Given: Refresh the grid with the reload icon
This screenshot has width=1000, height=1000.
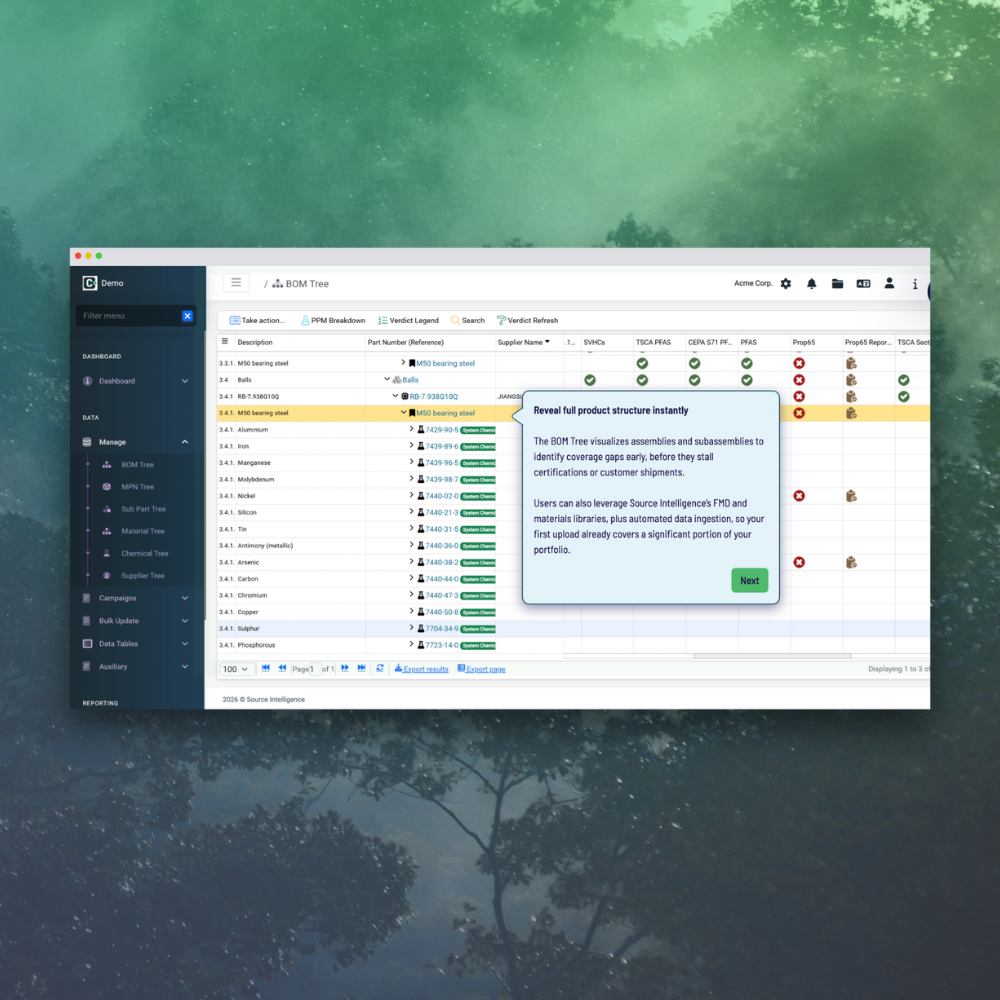Looking at the screenshot, I should coord(380,668).
